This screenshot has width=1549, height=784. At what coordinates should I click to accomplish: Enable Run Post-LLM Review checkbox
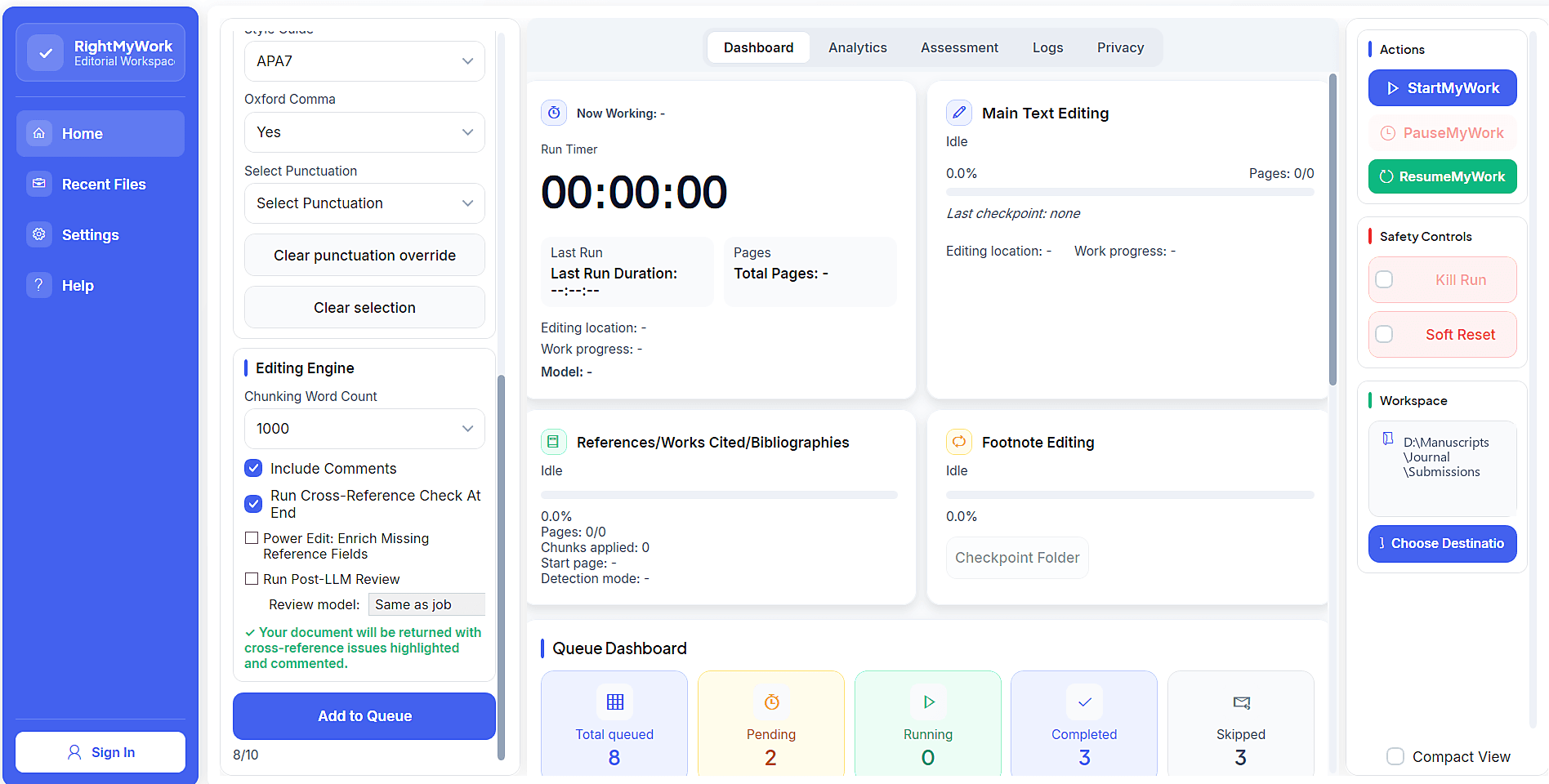pyautogui.click(x=252, y=579)
